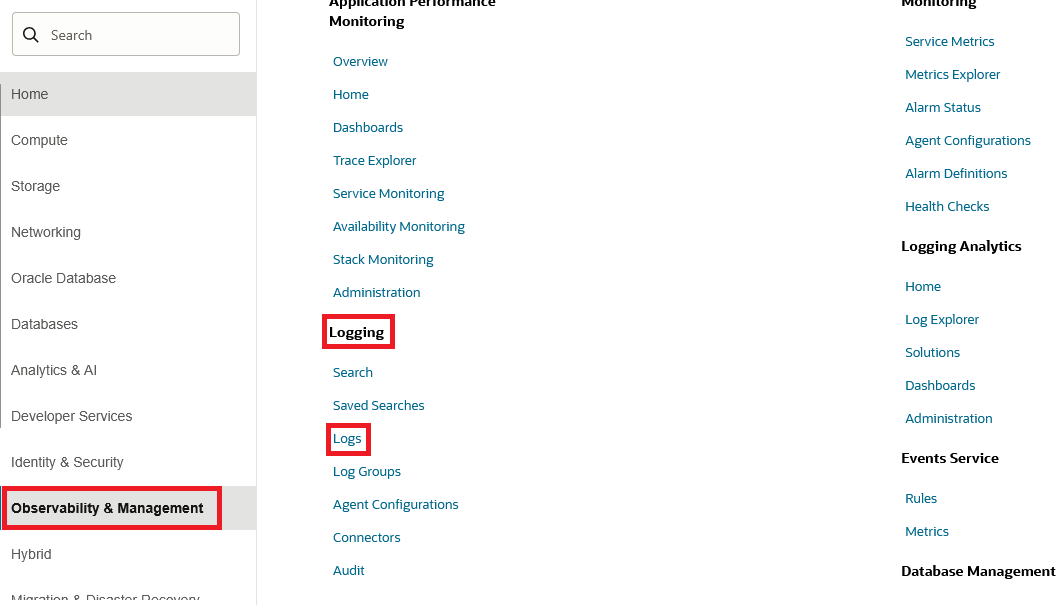Open Analytics & AI category
The height and width of the screenshot is (605, 1061).
coord(54,370)
